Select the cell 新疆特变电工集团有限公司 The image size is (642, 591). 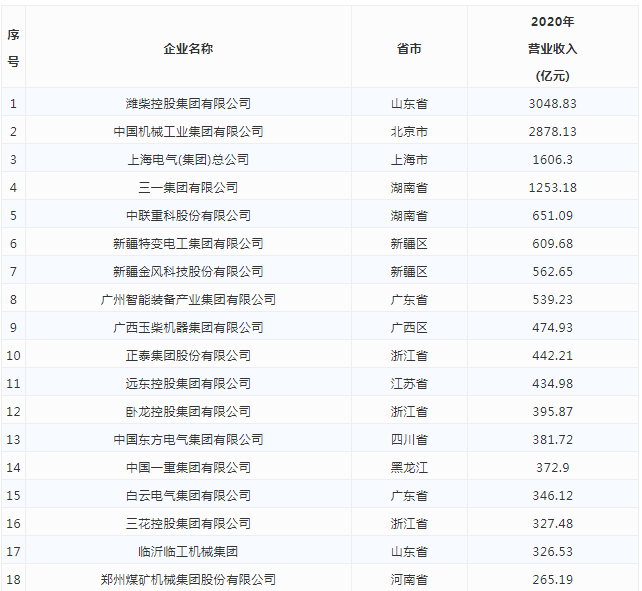pos(188,244)
